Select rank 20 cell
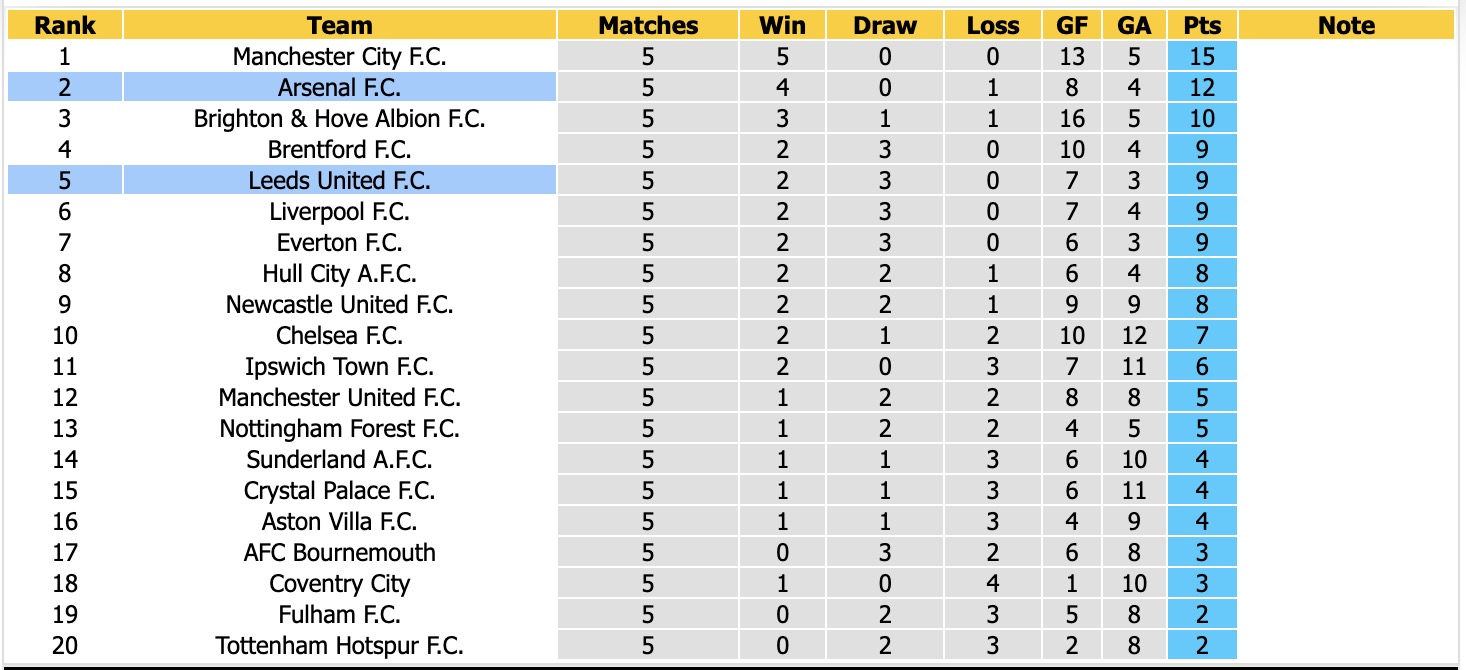Screen dimensions: 1466x670 pos(65,646)
